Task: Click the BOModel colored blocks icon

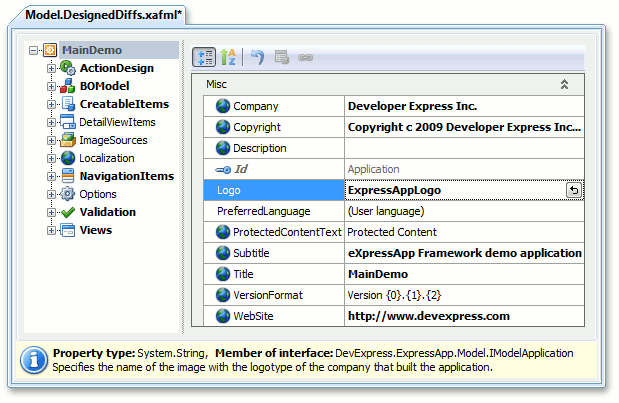Action: 68,86
